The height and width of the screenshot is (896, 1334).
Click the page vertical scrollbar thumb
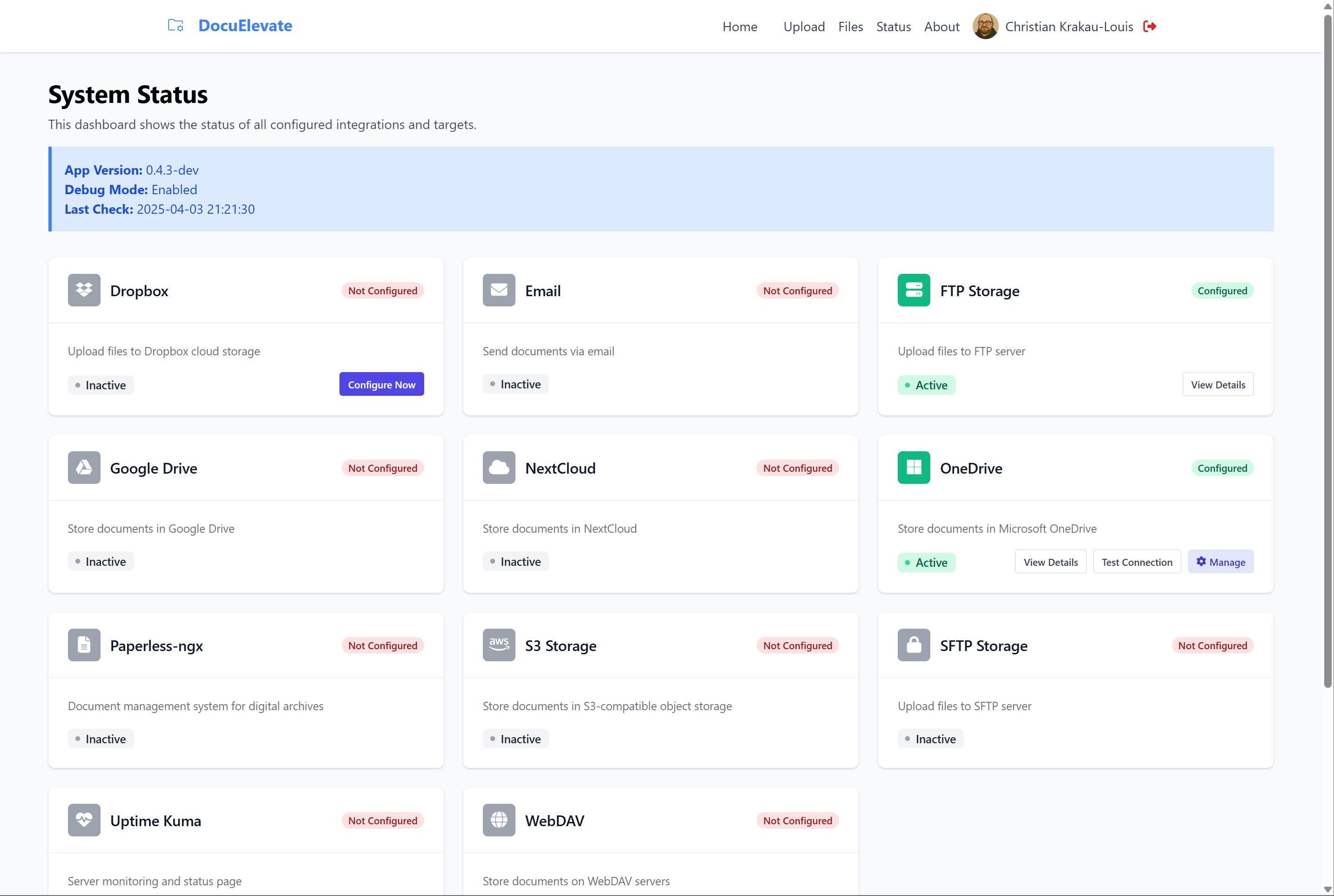click(1328, 352)
